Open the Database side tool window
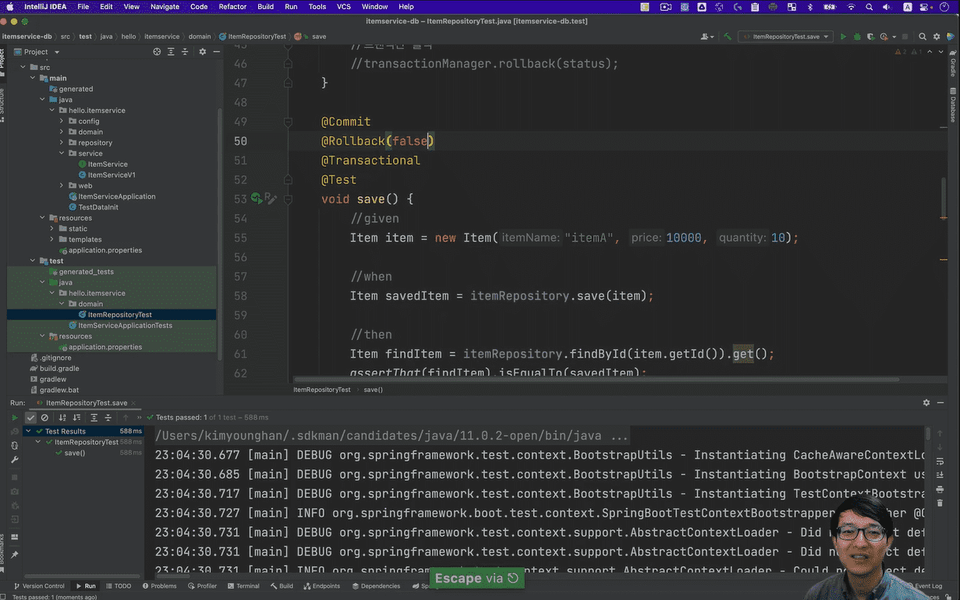Viewport: 960px width, 600px height. click(x=953, y=106)
